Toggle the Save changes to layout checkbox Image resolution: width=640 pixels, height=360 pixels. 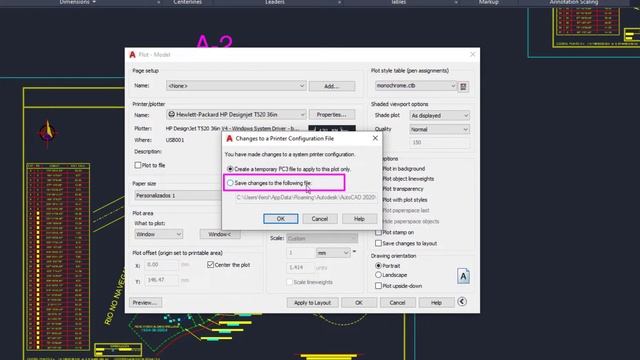[x=378, y=243]
